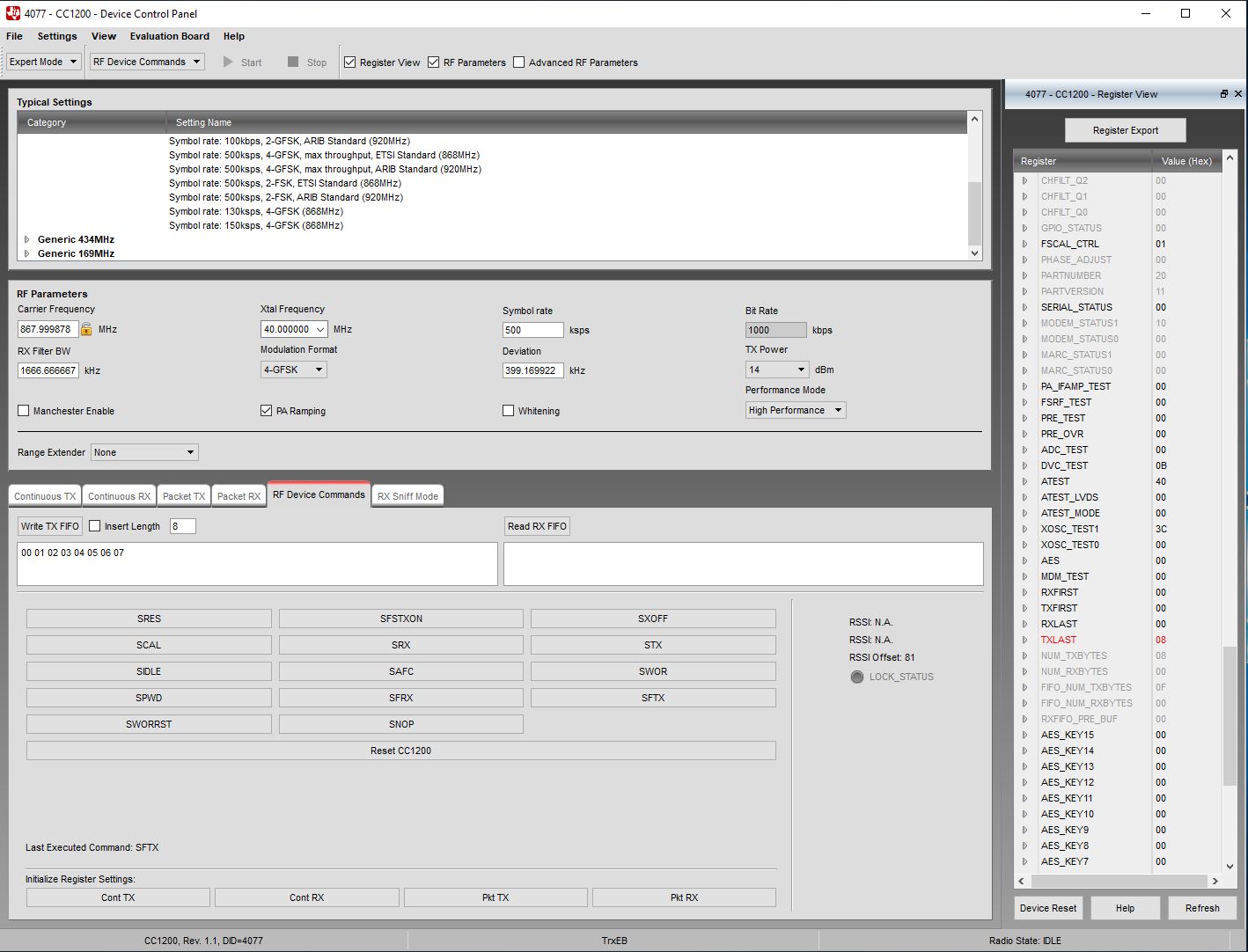Click Symbol rate input field
Screen dimensions: 1248x952
pyautogui.click(x=532, y=330)
